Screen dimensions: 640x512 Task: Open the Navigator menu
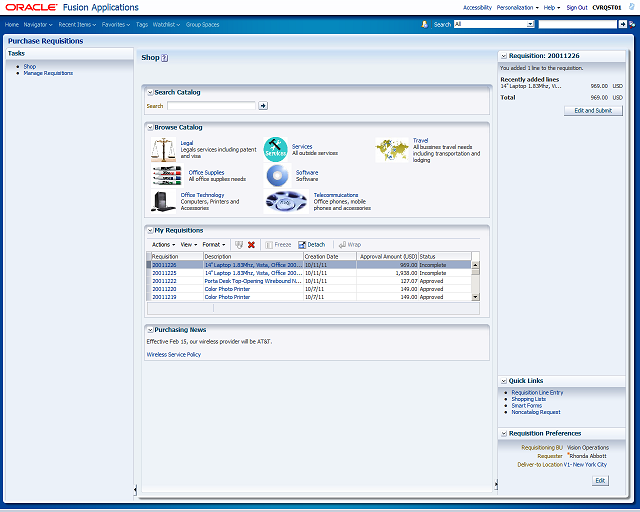(38, 24)
